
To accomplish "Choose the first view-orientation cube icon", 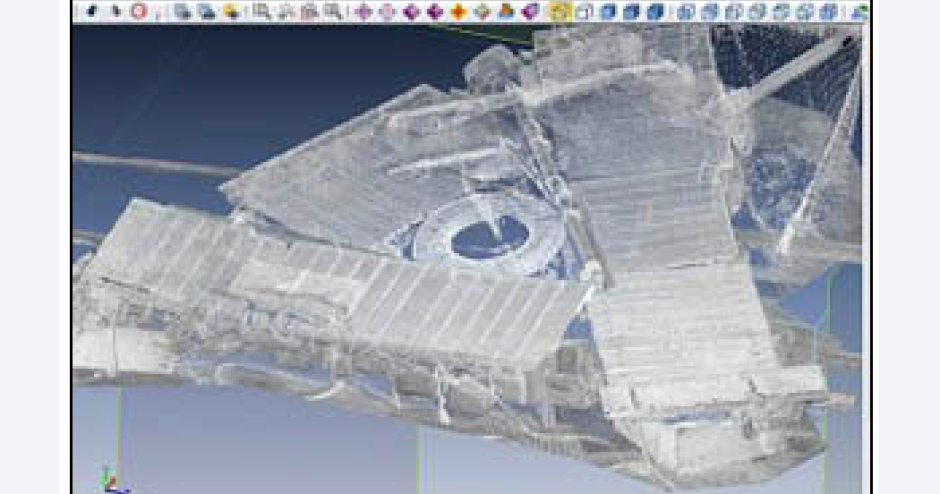I will point(686,11).
